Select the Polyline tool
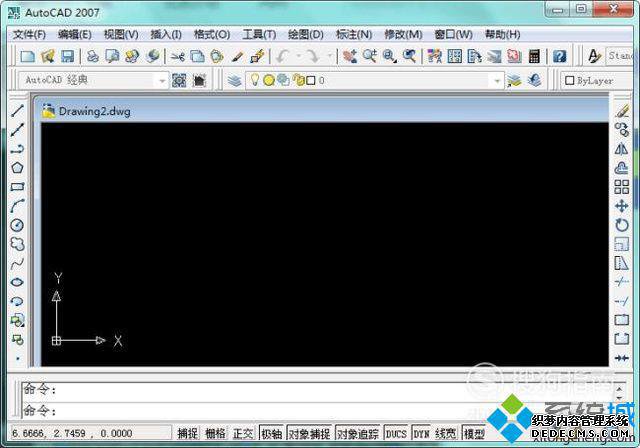Screen dimensions: 640x448 coord(17,149)
